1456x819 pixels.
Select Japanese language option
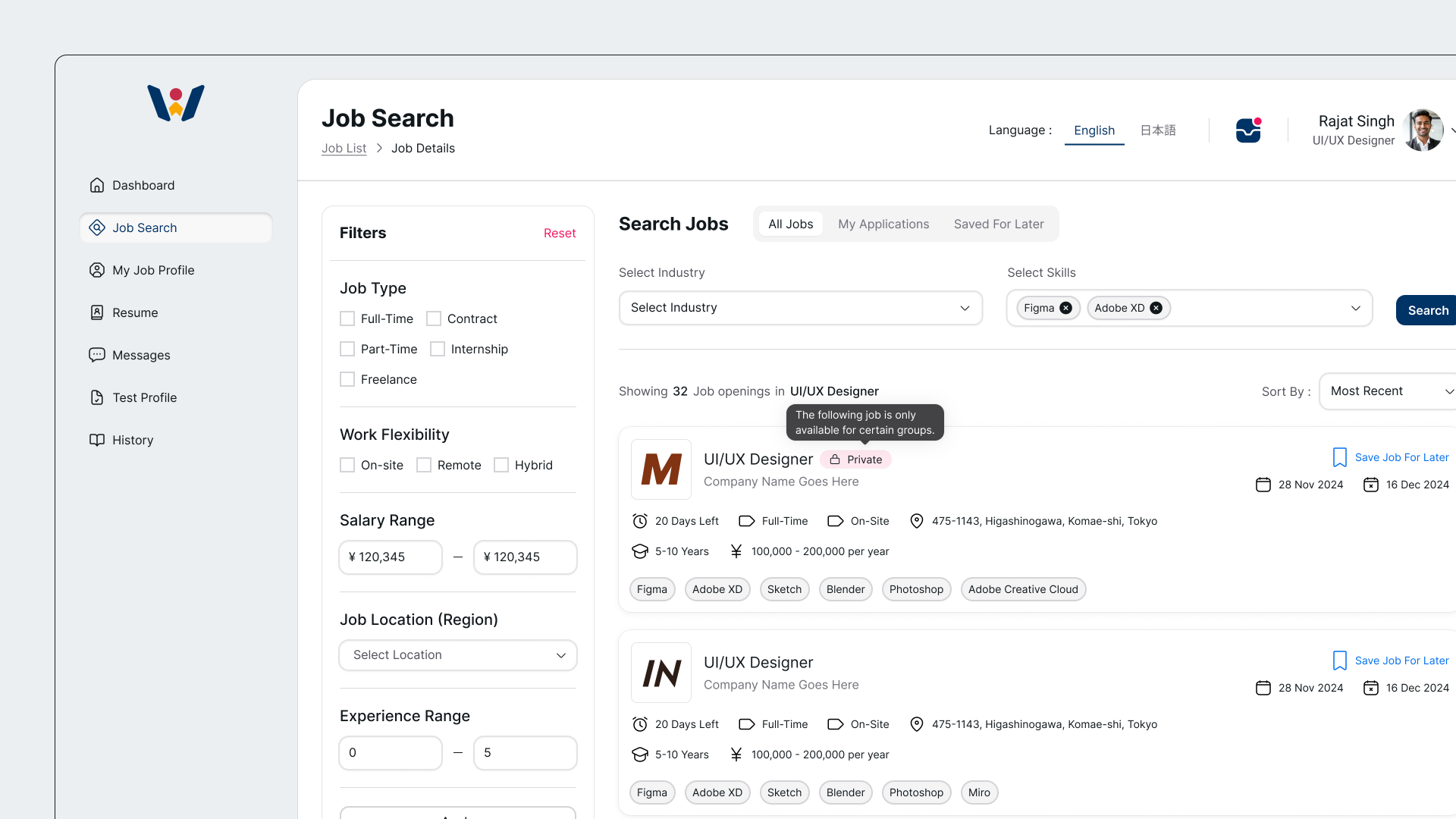tap(1158, 130)
